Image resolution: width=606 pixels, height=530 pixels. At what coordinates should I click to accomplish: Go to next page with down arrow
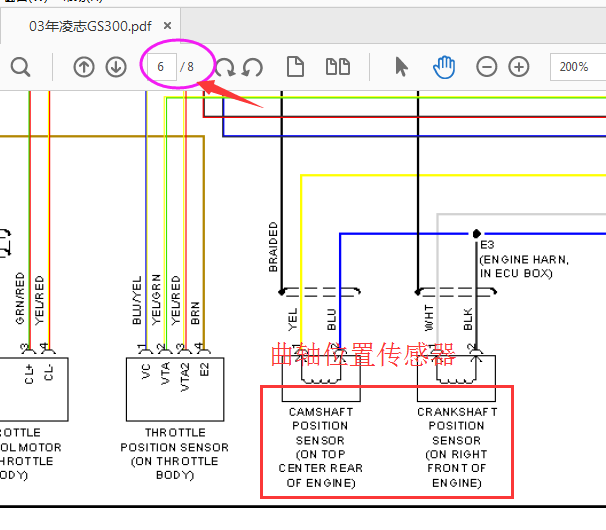coord(116,67)
